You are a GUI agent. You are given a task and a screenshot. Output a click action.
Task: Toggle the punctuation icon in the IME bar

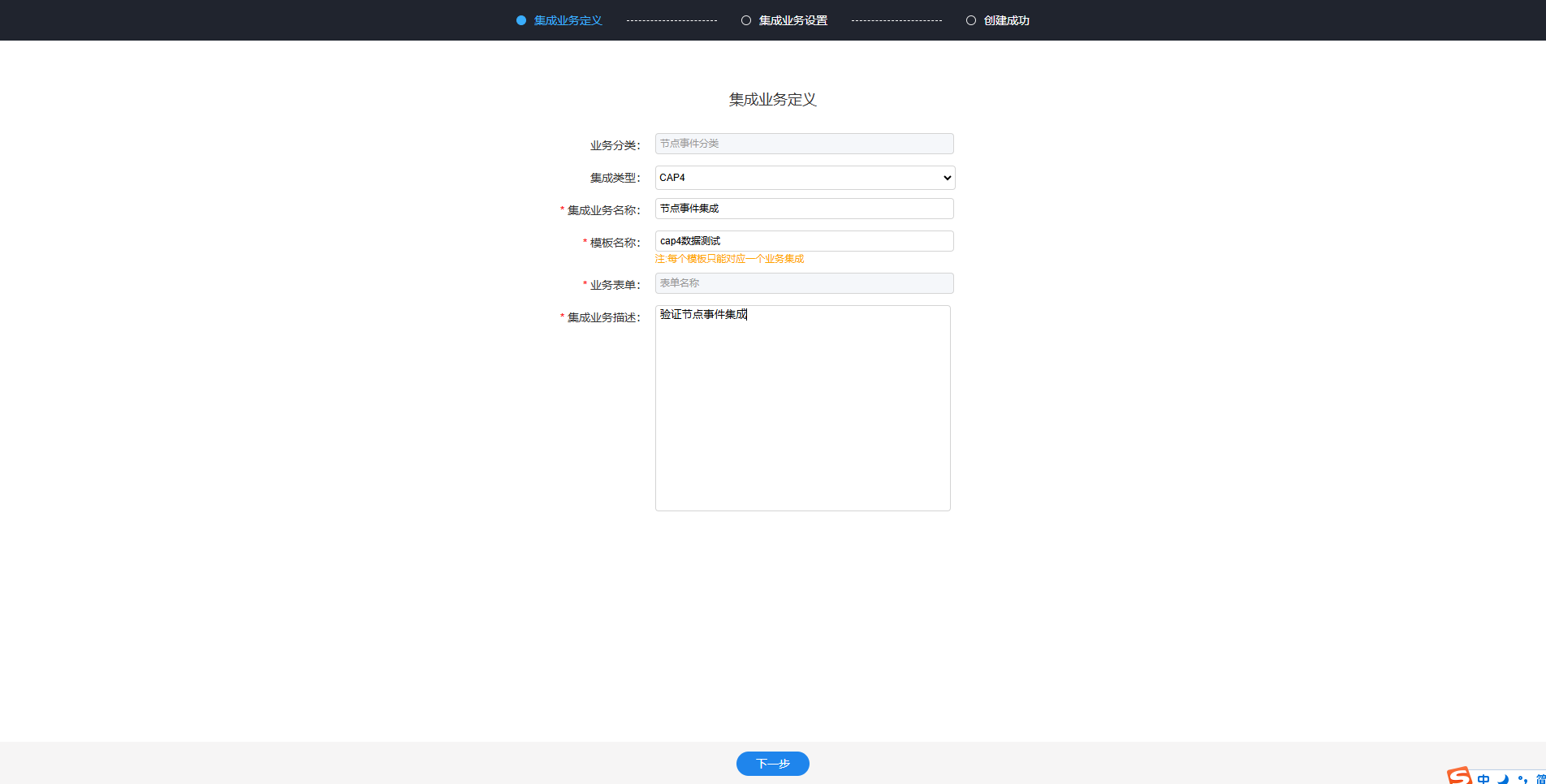pyautogui.click(x=1522, y=779)
